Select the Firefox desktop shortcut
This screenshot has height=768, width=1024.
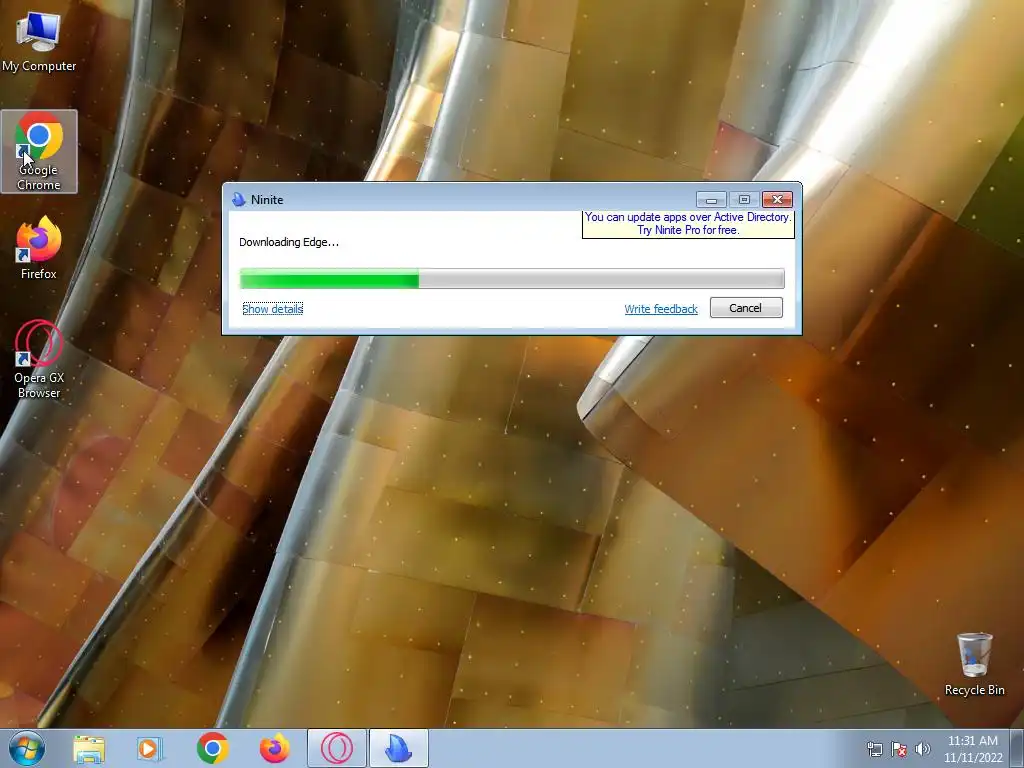click(39, 248)
